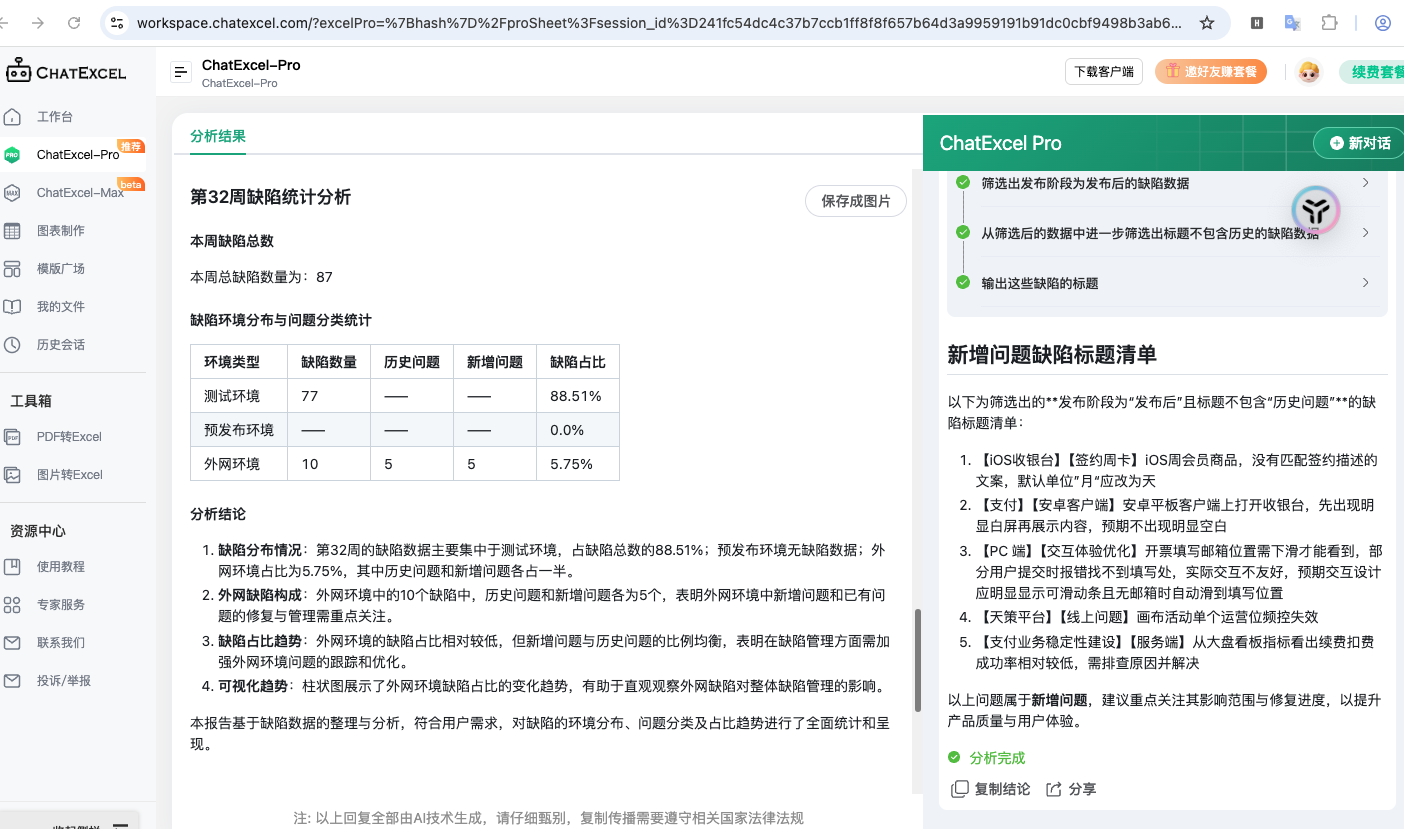
Task: Click table cell 88.51%
Action: [x=578, y=396]
